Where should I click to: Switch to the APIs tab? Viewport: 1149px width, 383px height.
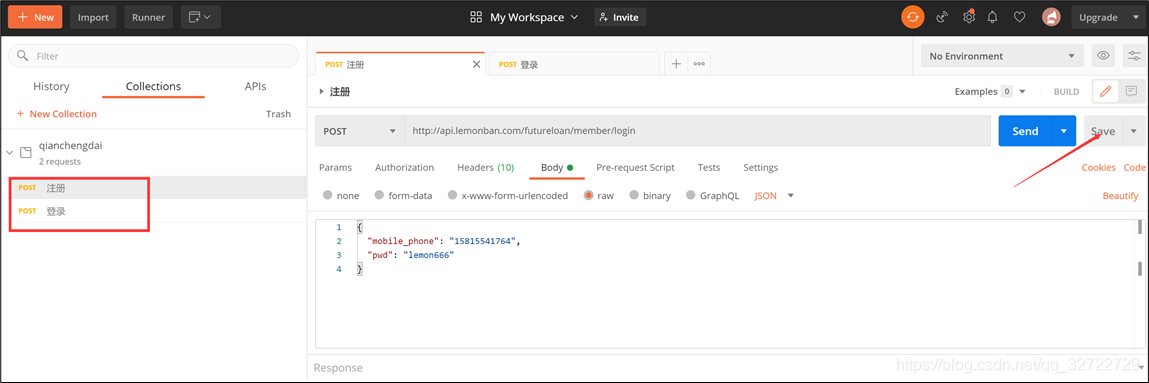(x=255, y=86)
